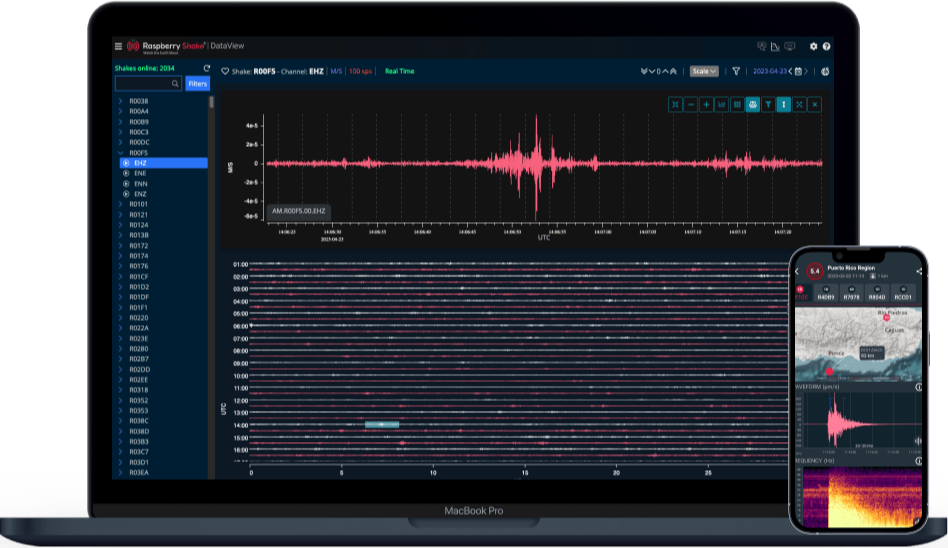Click the vertical bars waveform tool button

[737, 105]
